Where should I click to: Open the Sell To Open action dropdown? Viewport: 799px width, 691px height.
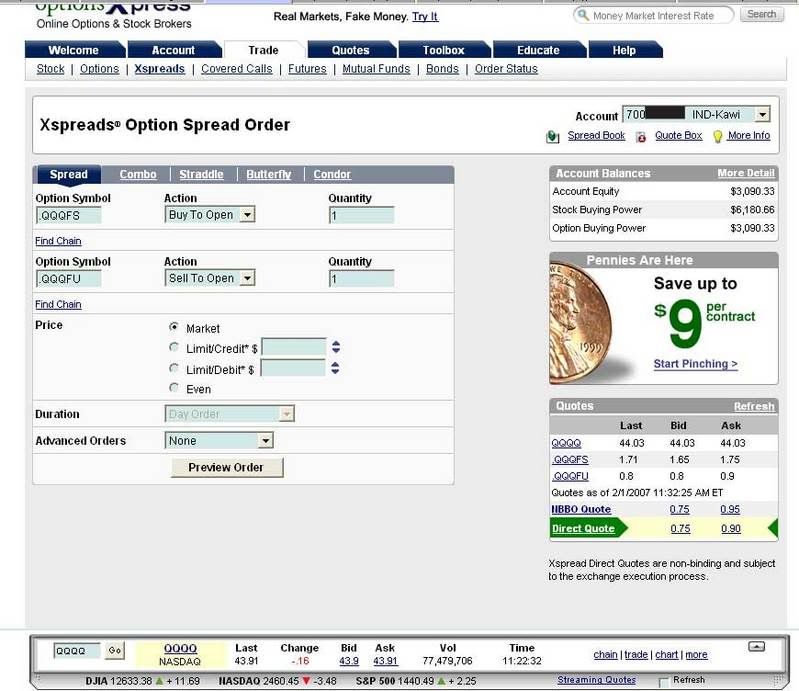247,278
